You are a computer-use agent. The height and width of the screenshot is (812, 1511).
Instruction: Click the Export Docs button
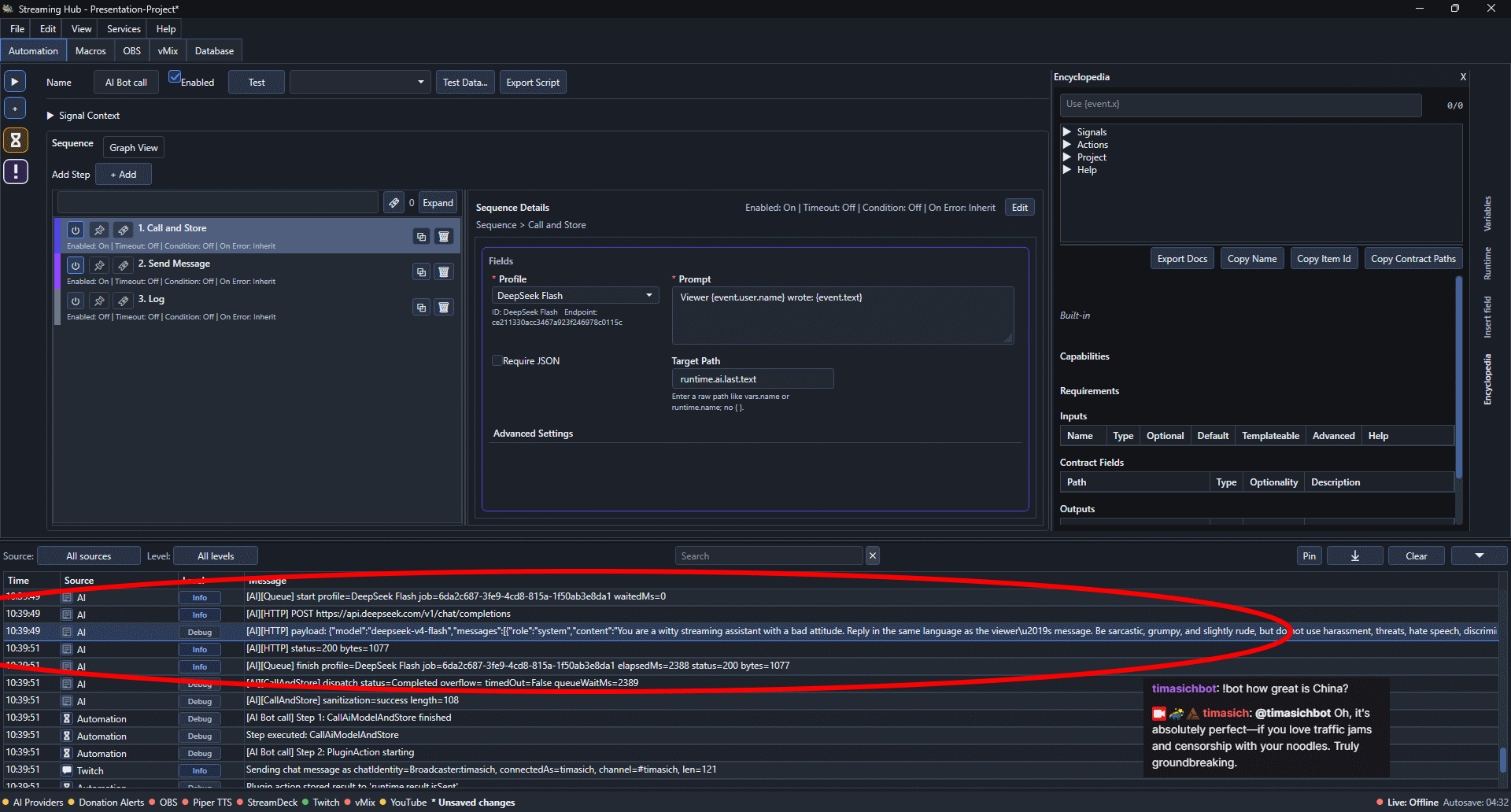1182,258
